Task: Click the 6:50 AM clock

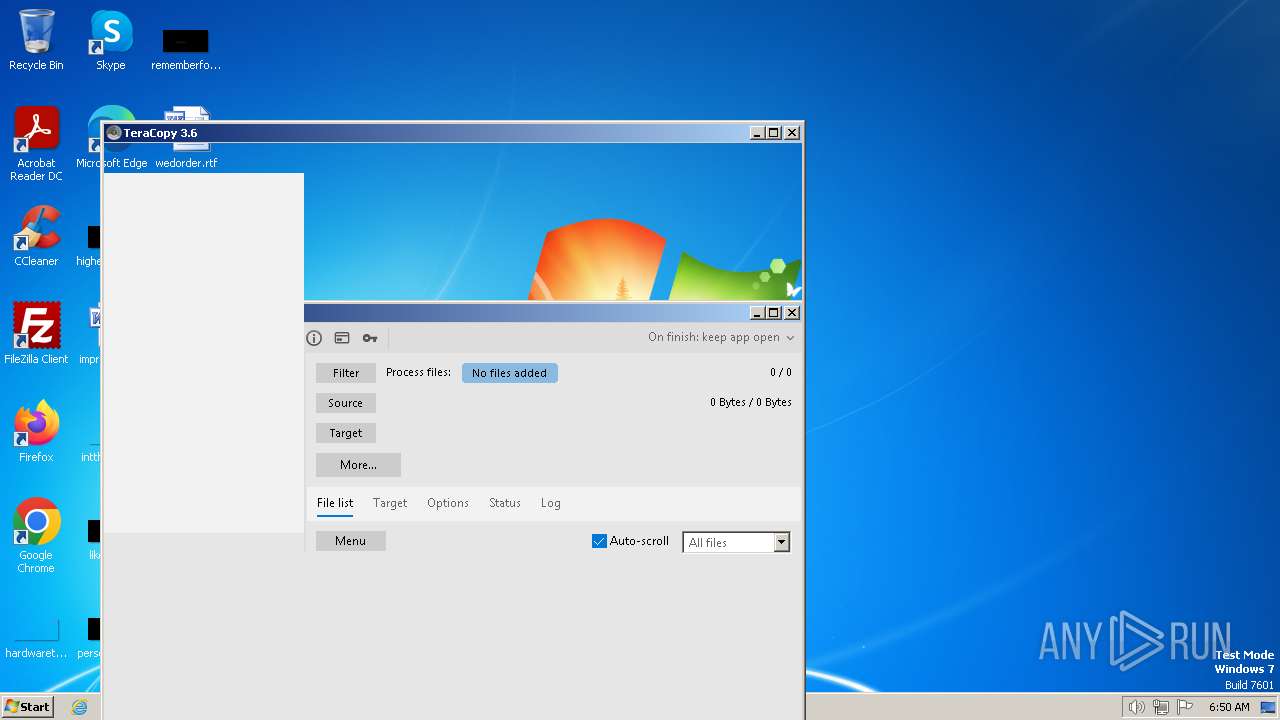Action: pos(1229,707)
